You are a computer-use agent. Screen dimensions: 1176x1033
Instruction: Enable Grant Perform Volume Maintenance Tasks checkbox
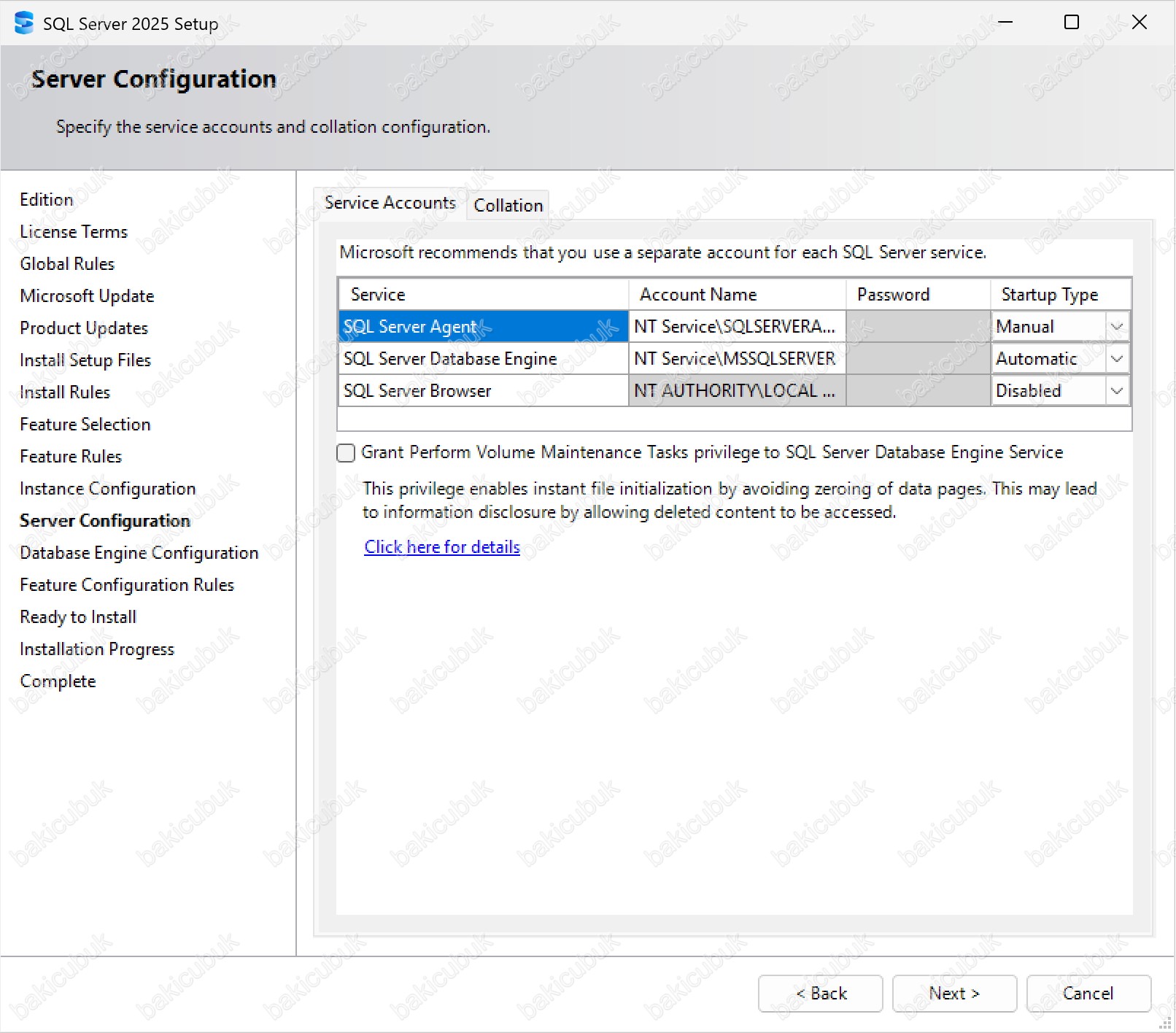click(x=346, y=453)
